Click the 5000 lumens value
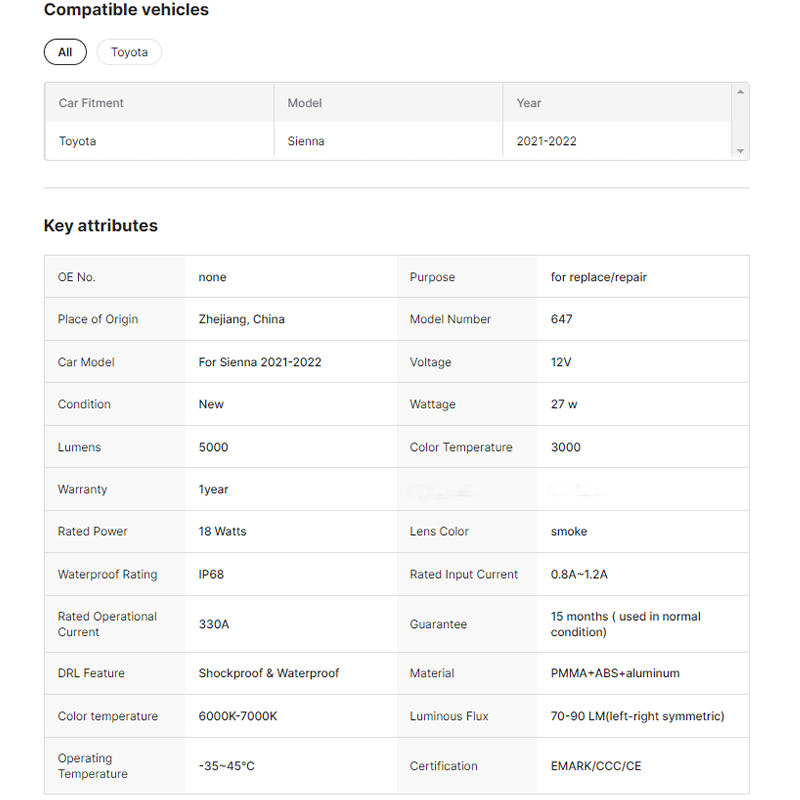 [213, 447]
